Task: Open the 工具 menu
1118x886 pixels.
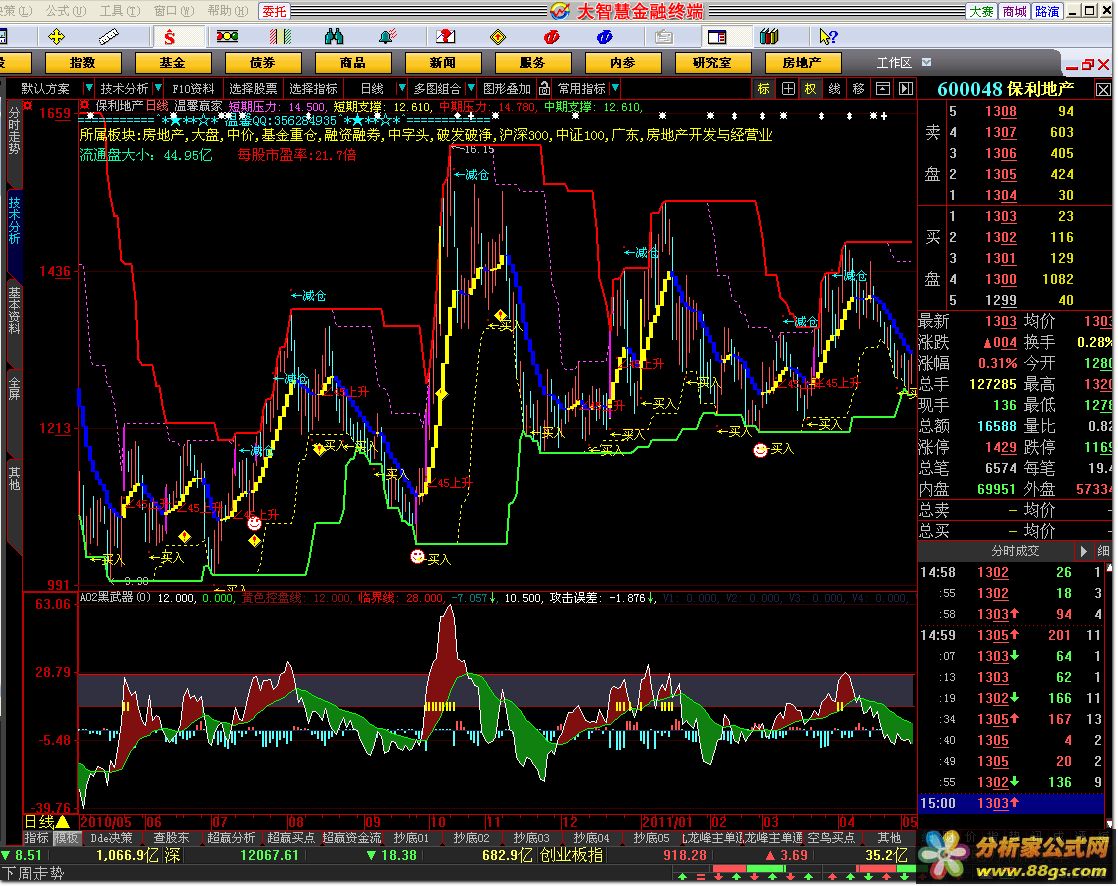Action: pyautogui.click(x=119, y=11)
